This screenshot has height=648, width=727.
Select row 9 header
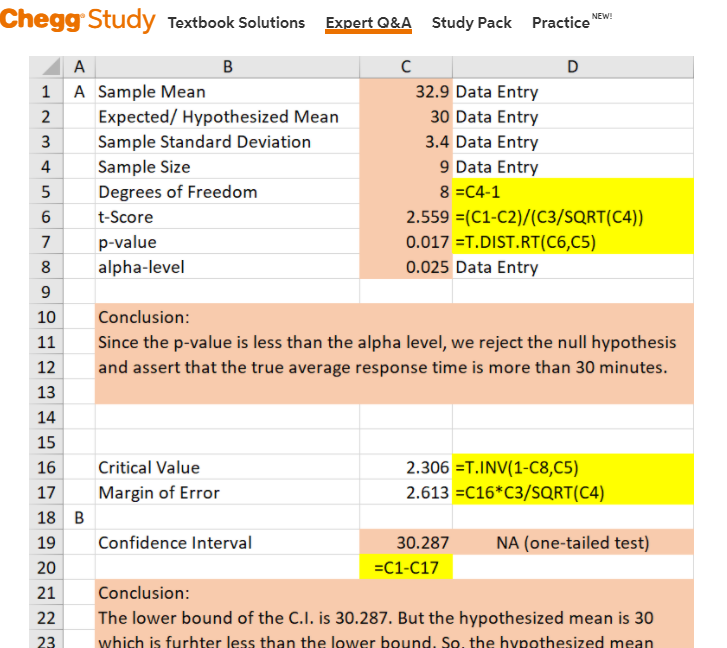tap(46, 292)
